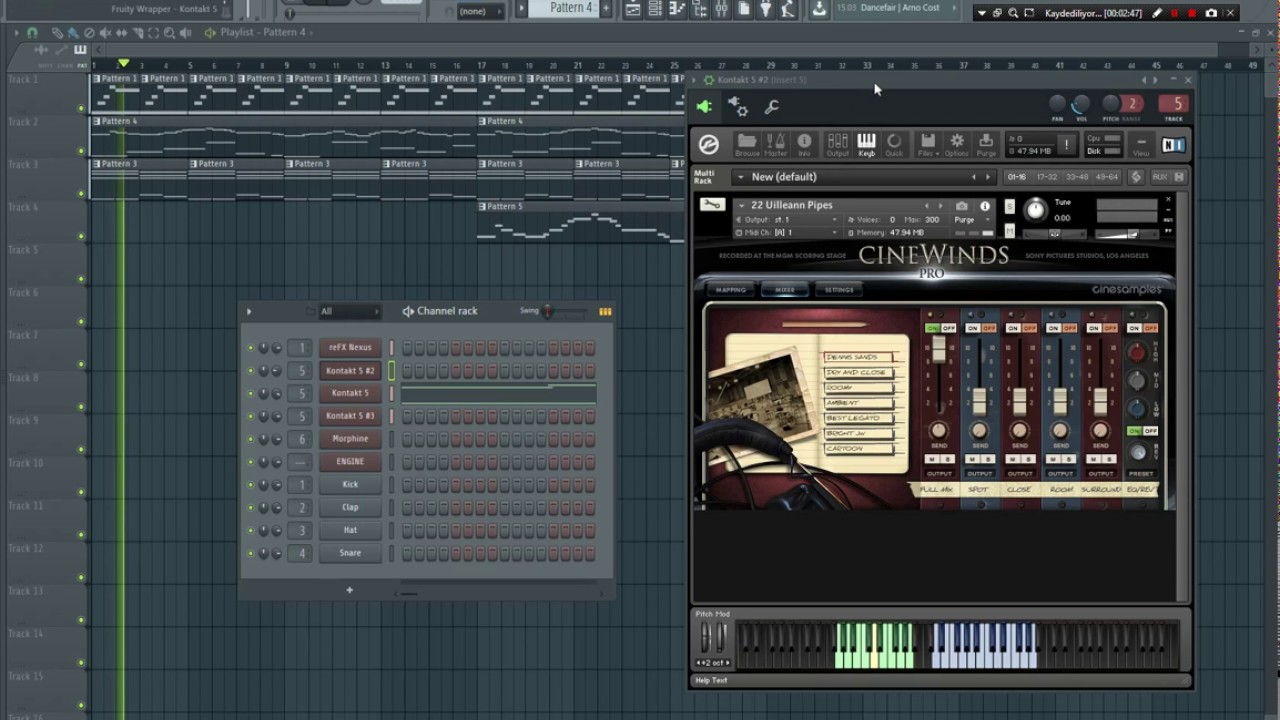Open the Channel rack All filter dropdown

point(349,311)
